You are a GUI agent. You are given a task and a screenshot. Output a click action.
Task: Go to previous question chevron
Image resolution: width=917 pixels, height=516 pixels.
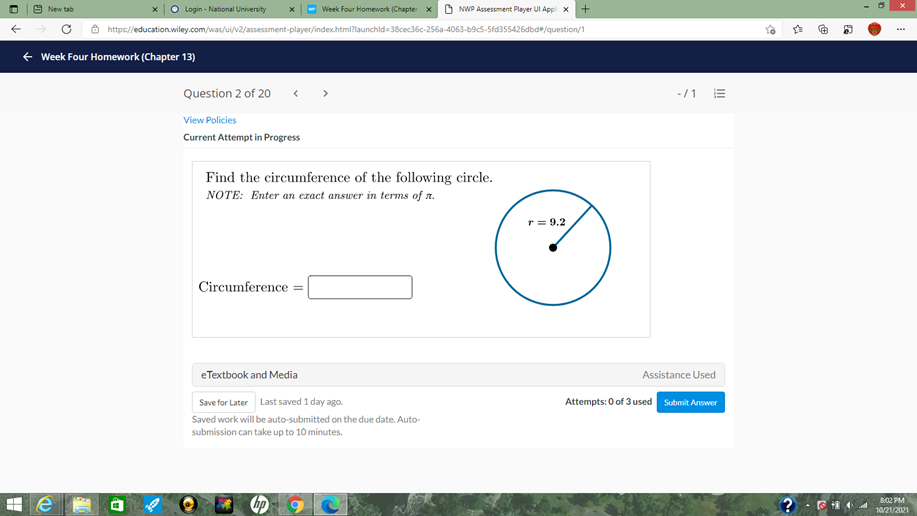click(x=296, y=94)
